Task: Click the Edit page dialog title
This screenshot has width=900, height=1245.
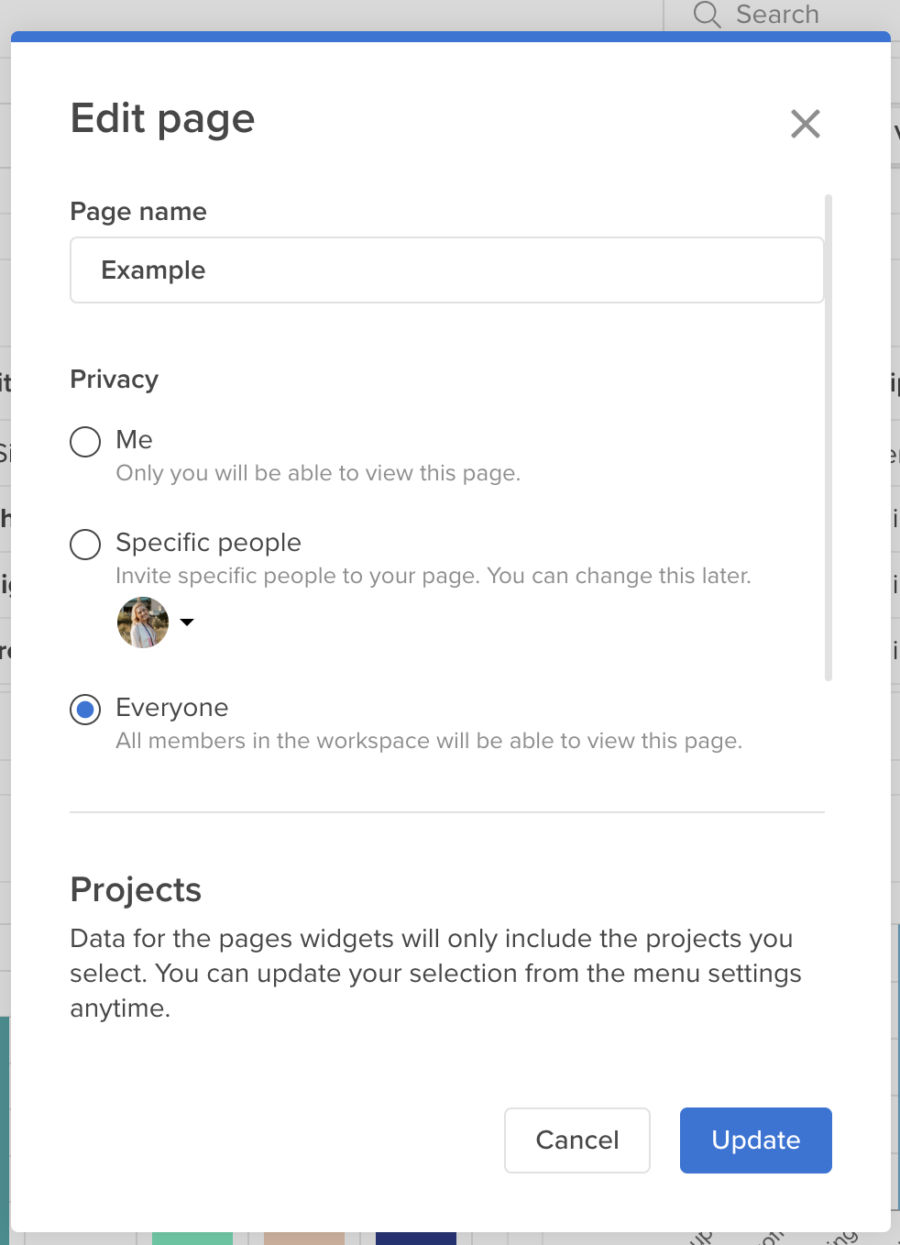Action: pyautogui.click(x=162, y=118)
